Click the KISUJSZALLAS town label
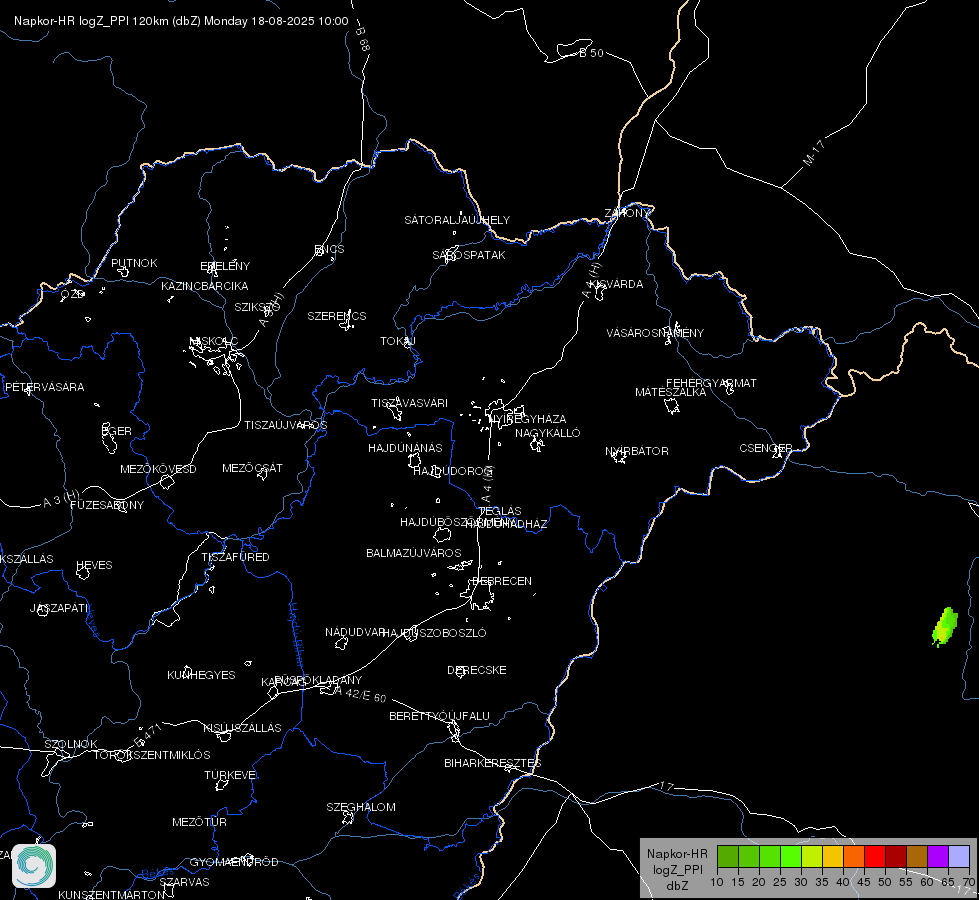Screen dimensions: 979x900 click(x=242, y=728)
